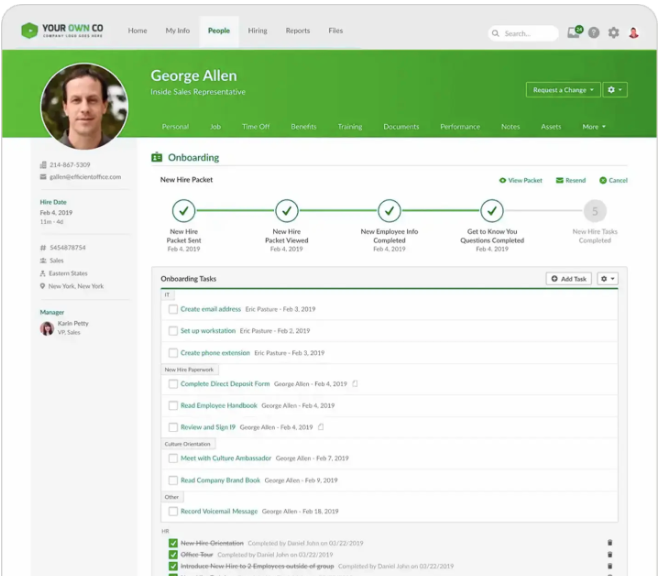Delete the completed New Hire Orientation task
This screenshot has width=661, height=576.
(609, 543)
